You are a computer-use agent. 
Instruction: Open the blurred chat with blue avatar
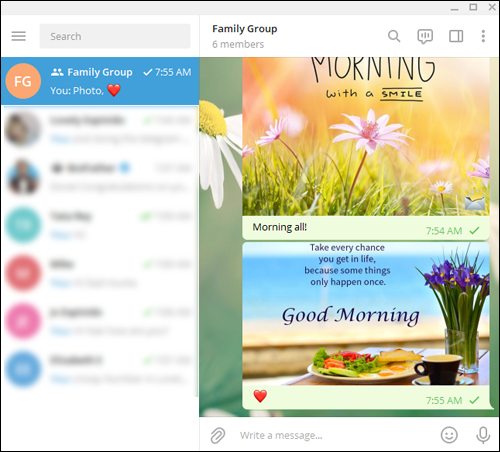pyautogui.click(x=100, y=369)
